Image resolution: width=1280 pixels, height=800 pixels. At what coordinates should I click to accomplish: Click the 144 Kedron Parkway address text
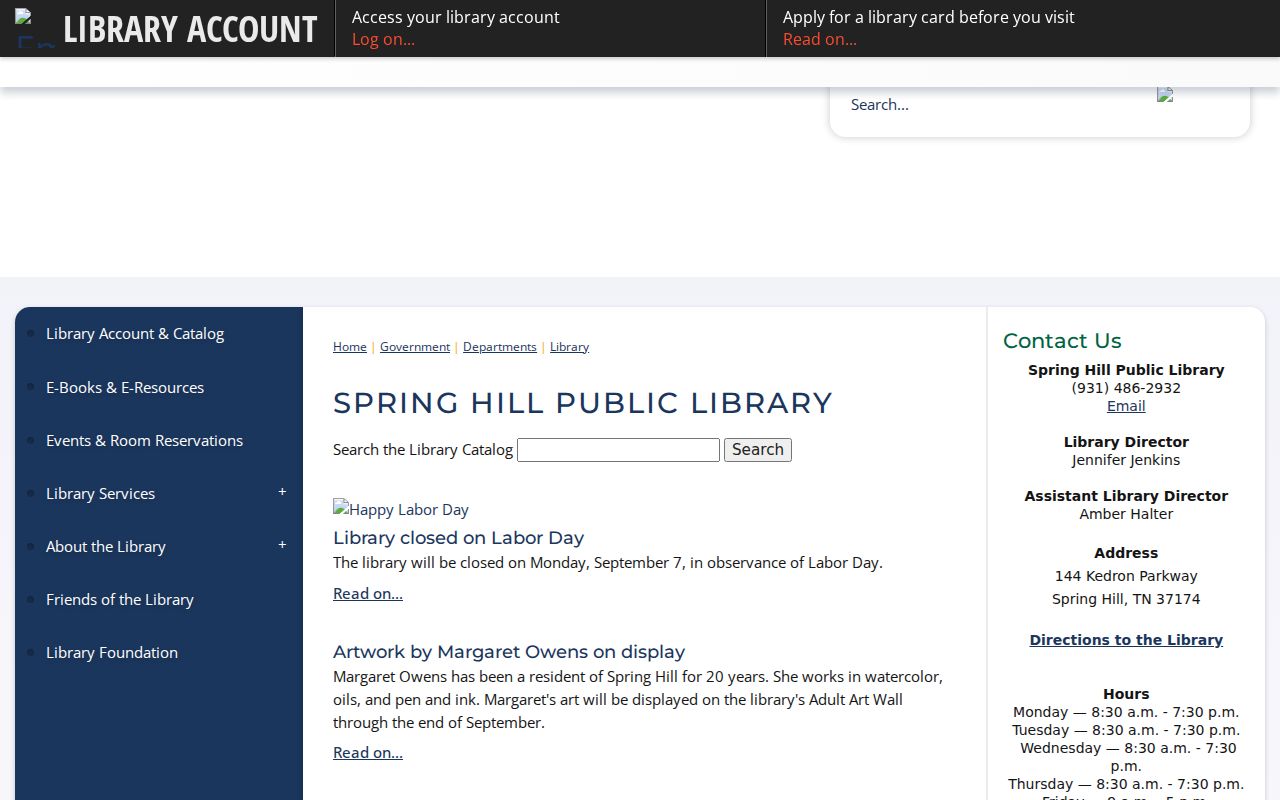click(x=1126, y=576)
